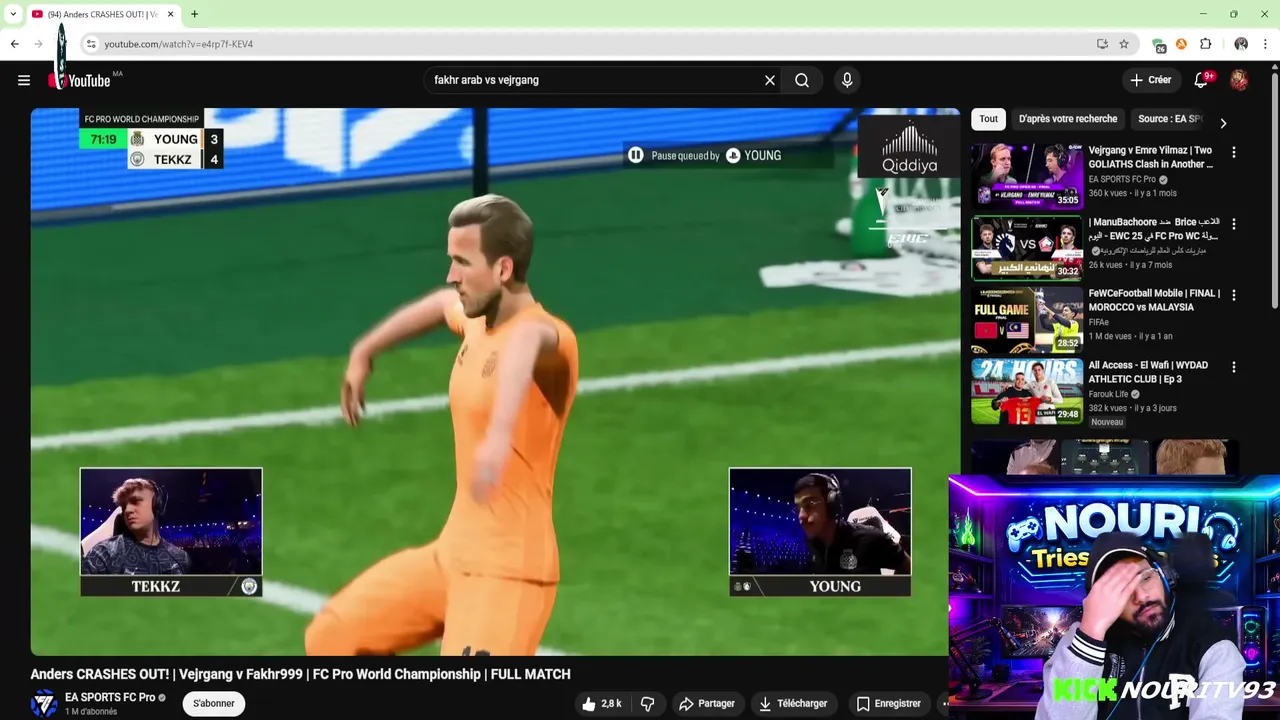Open the YouTube guide hamburger menu
The width and height of the screenshot is (1280, 720).
coord(24,80)
